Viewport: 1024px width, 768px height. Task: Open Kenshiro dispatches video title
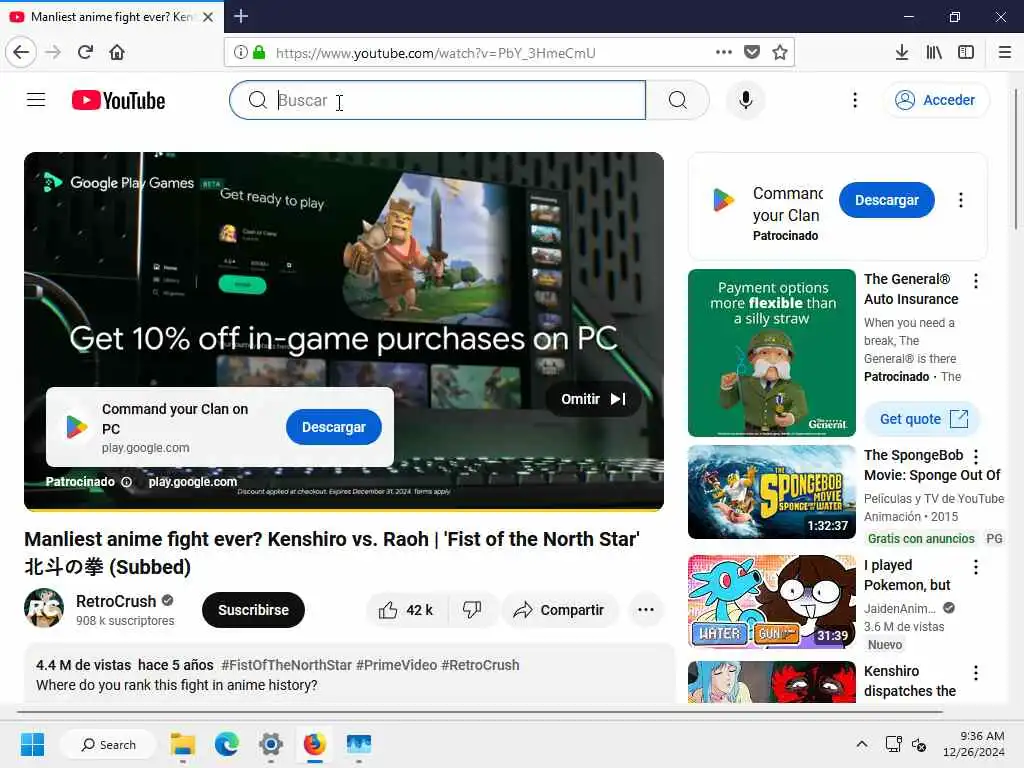910,681
